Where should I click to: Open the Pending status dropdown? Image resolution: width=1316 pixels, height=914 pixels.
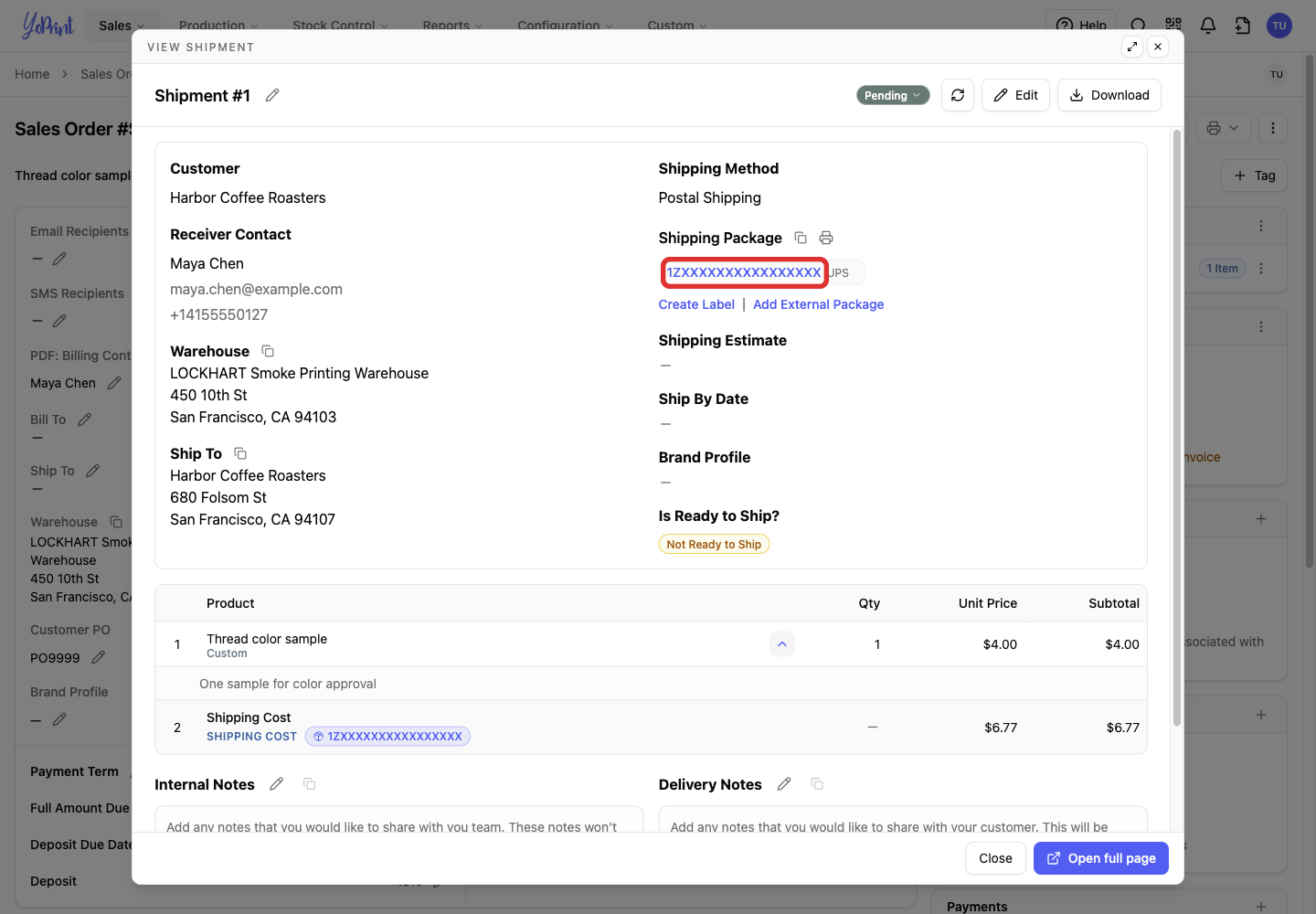tap(893, 95)
